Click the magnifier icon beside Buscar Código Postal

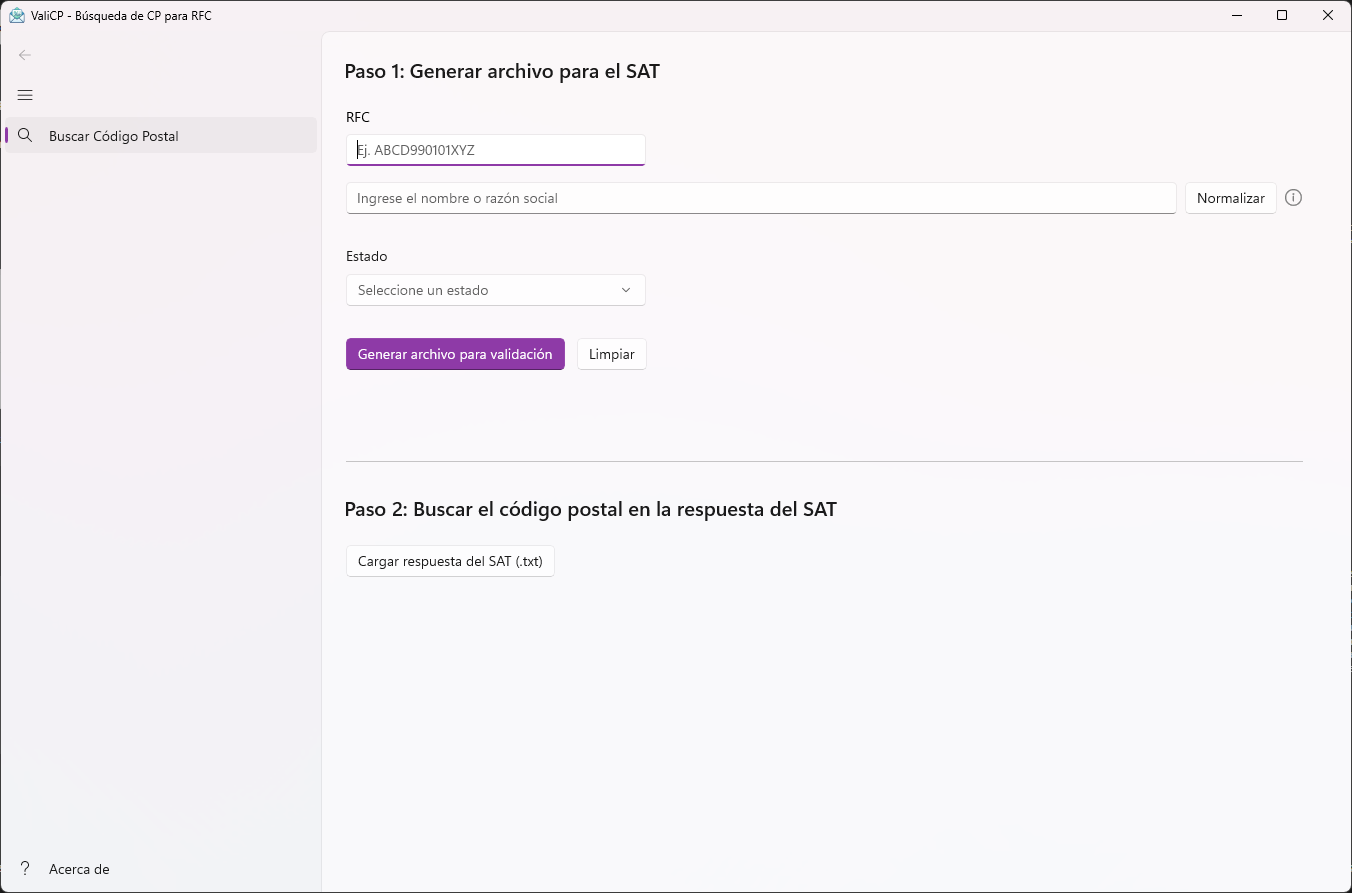[26, 136]
